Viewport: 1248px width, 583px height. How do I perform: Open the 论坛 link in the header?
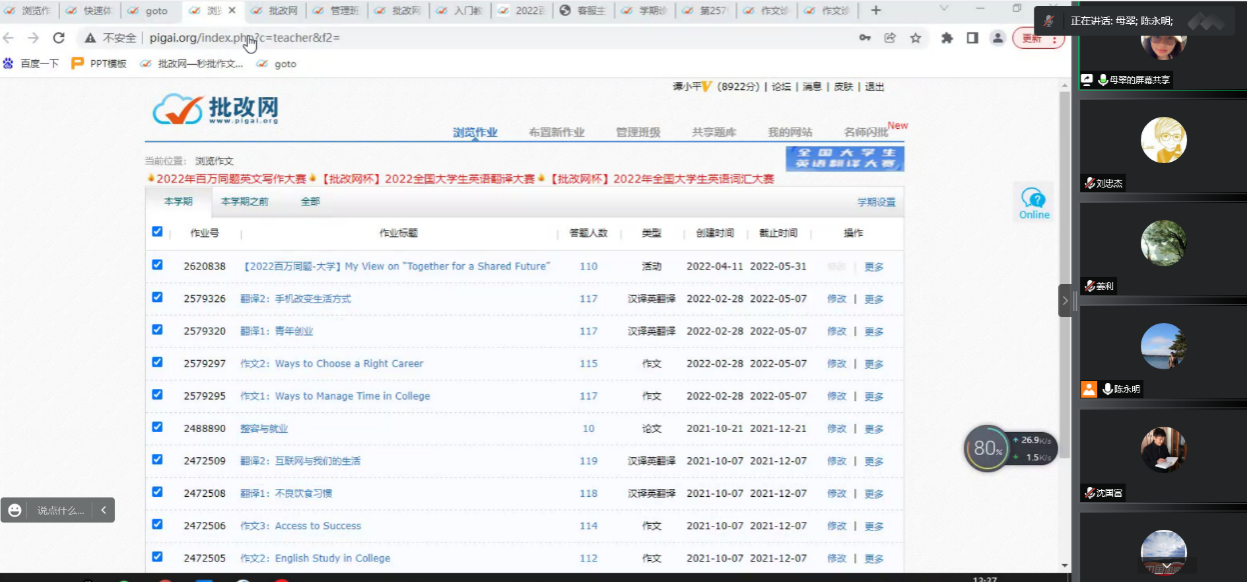point(781,87)
